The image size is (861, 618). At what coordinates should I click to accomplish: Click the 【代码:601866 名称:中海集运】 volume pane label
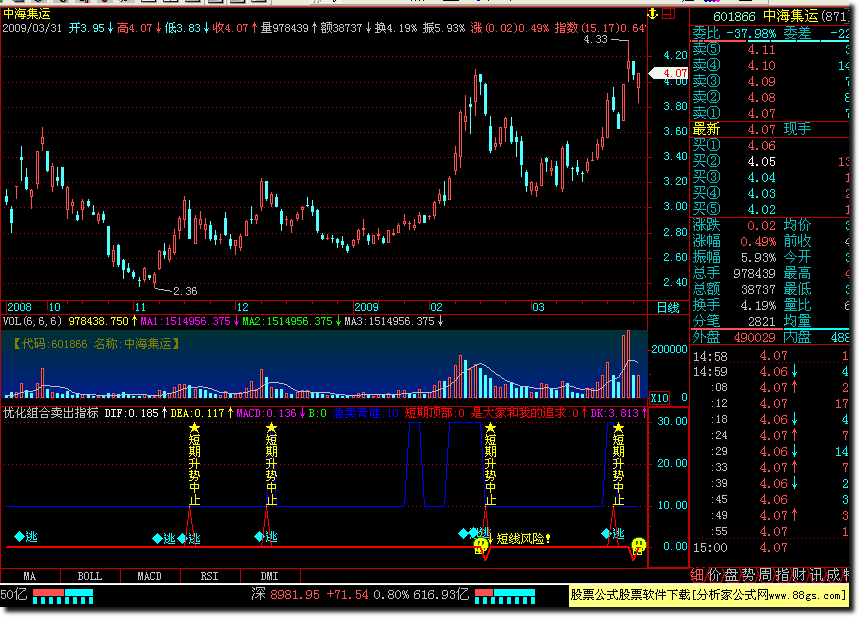[x=97, y=344]
